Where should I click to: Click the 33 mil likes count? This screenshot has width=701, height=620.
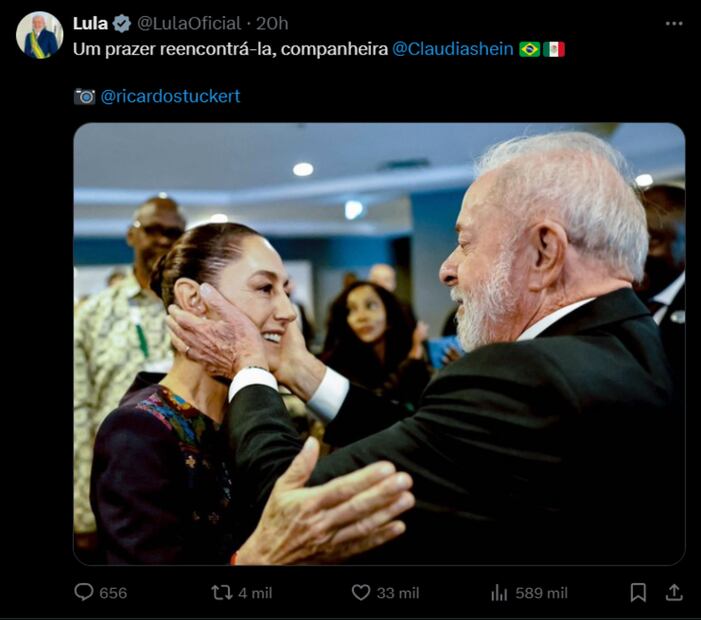[x=398, y=593]
